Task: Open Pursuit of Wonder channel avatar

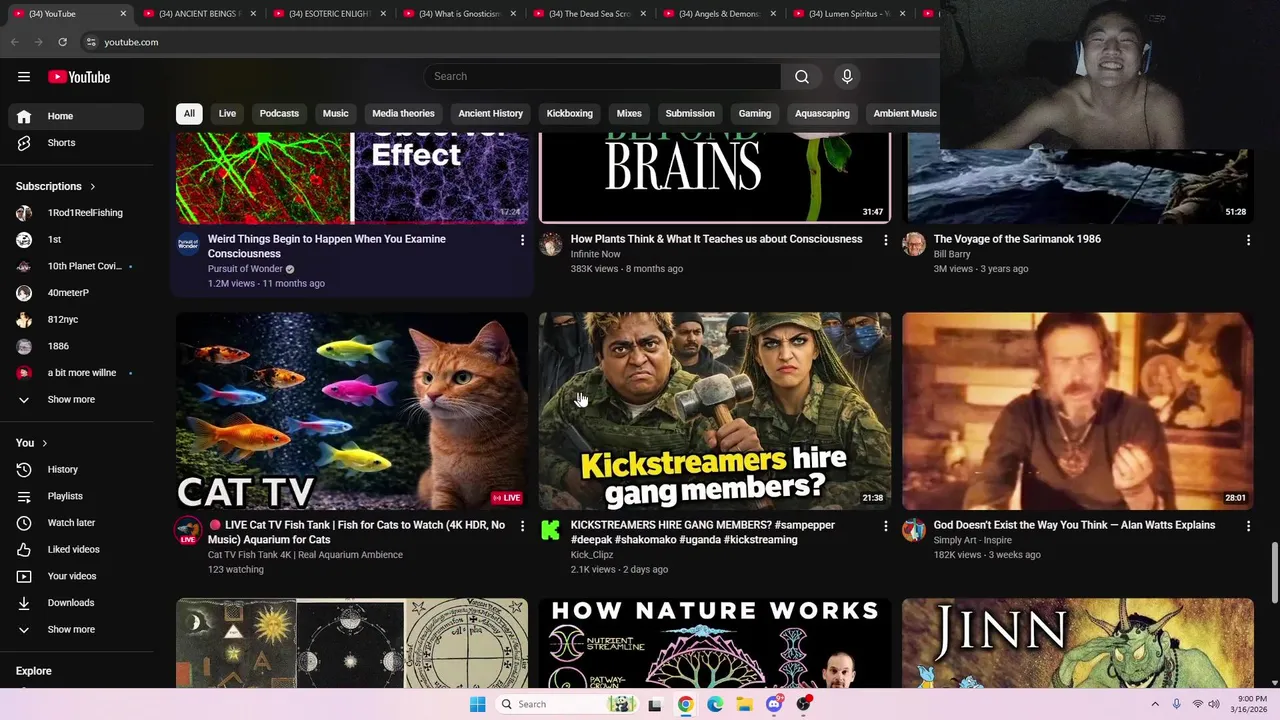Action: click(188, 244)
